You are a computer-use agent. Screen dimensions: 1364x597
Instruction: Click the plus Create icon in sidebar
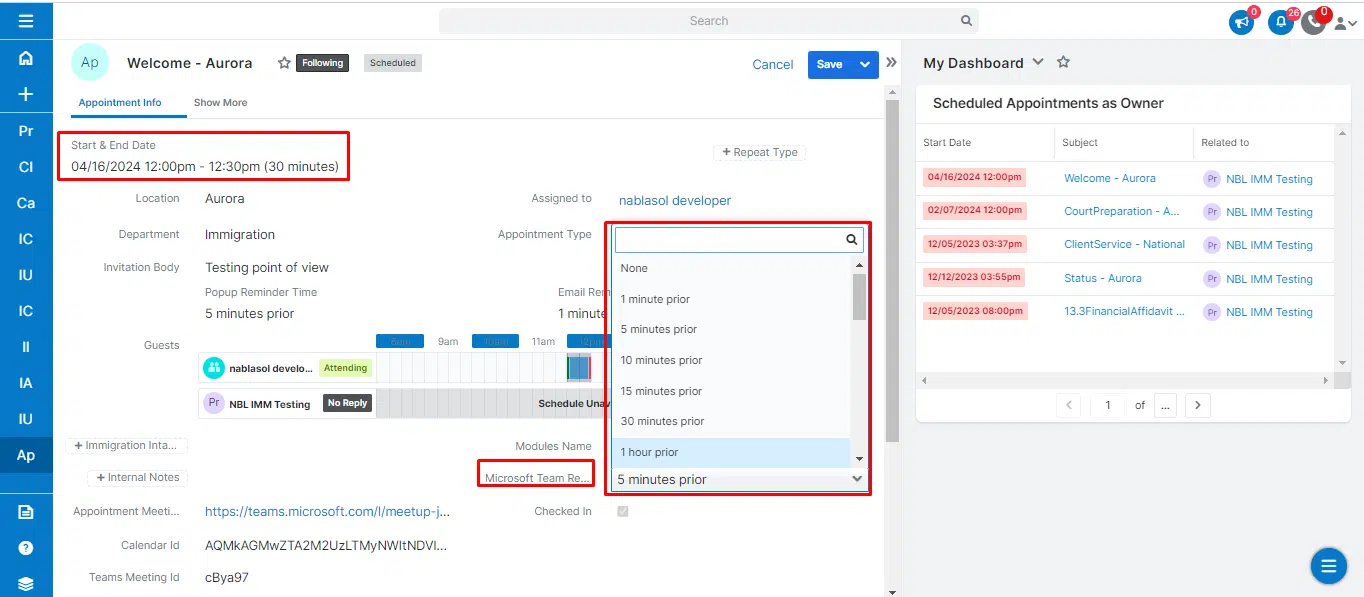26,94
